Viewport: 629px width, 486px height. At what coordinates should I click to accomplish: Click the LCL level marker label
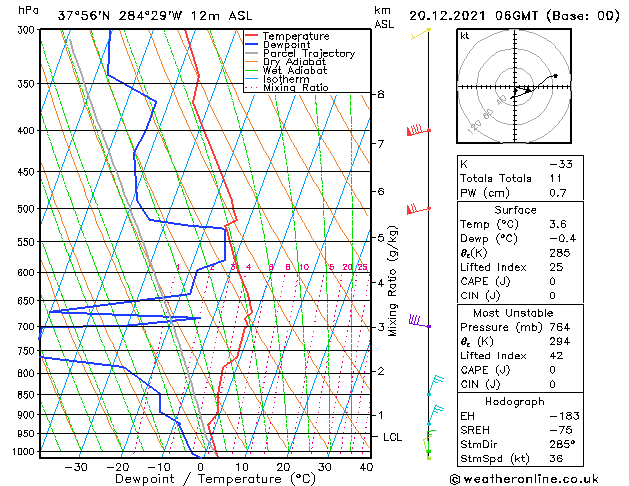tap(392, 437)
